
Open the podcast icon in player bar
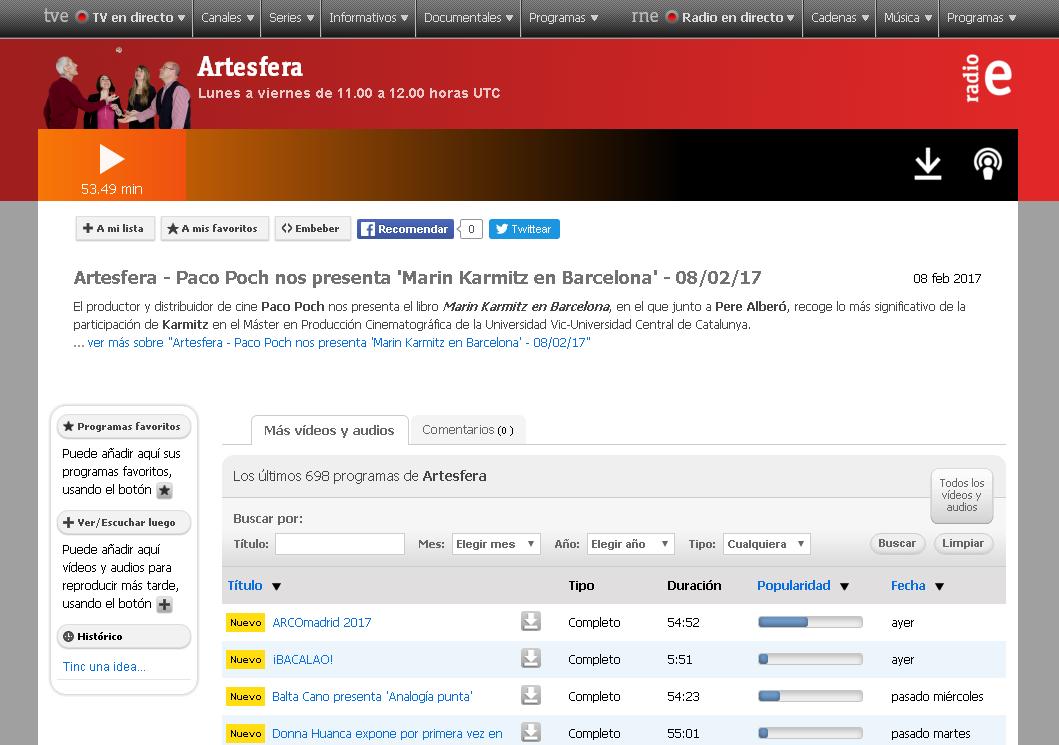tap(988, 164)
